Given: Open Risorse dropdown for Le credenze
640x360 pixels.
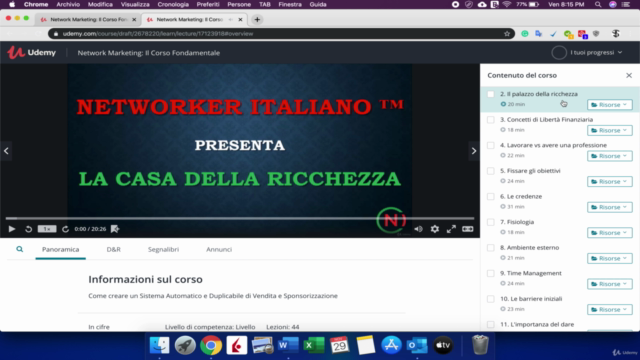Looking at the screenshot, I should coord(610,207).
